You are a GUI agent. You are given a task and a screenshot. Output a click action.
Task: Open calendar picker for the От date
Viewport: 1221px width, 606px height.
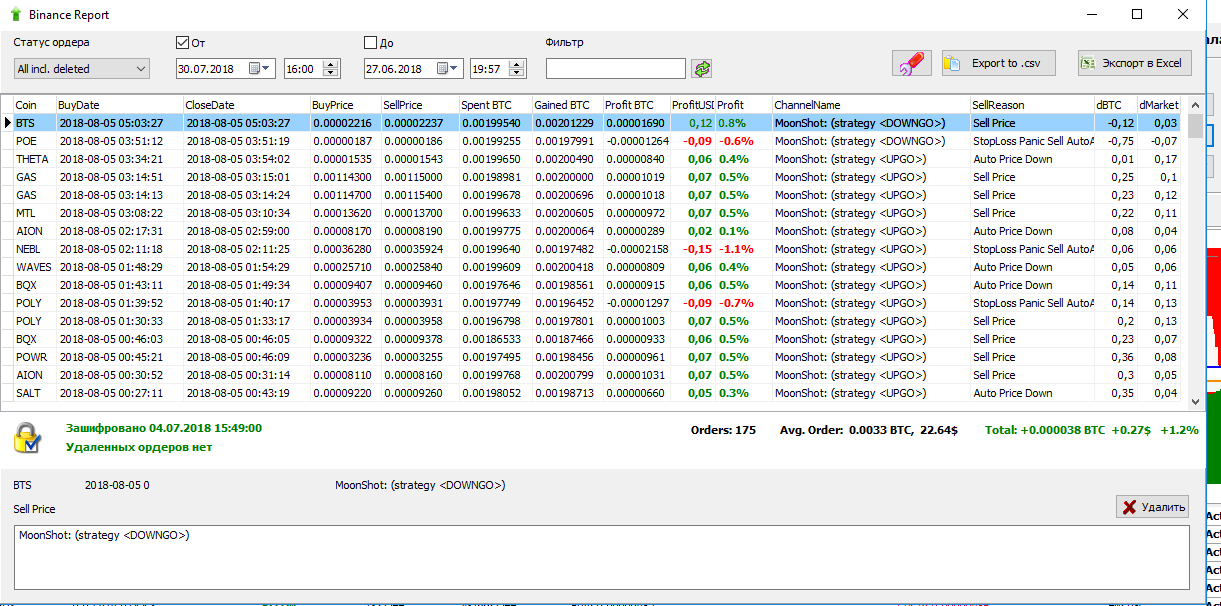[x=260, y=69]
